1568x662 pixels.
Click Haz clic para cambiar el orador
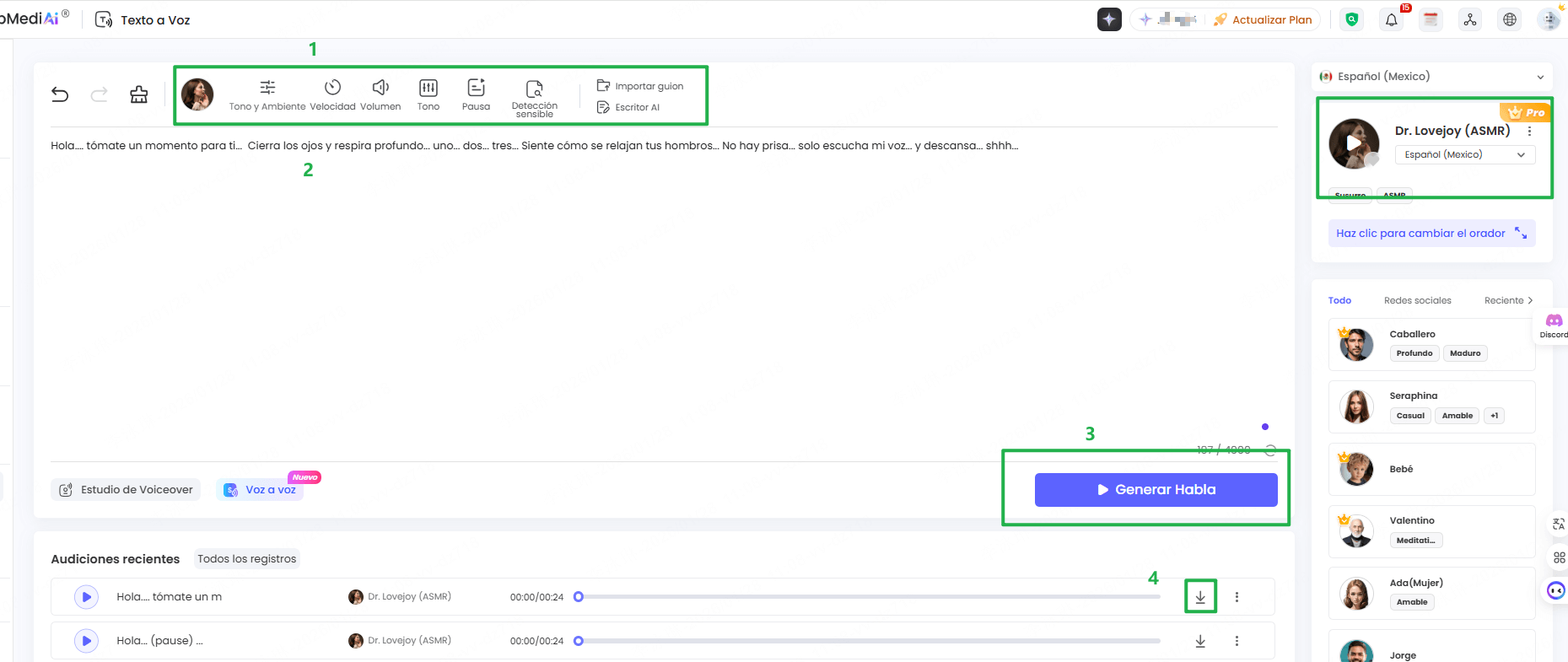[1431, 234]
